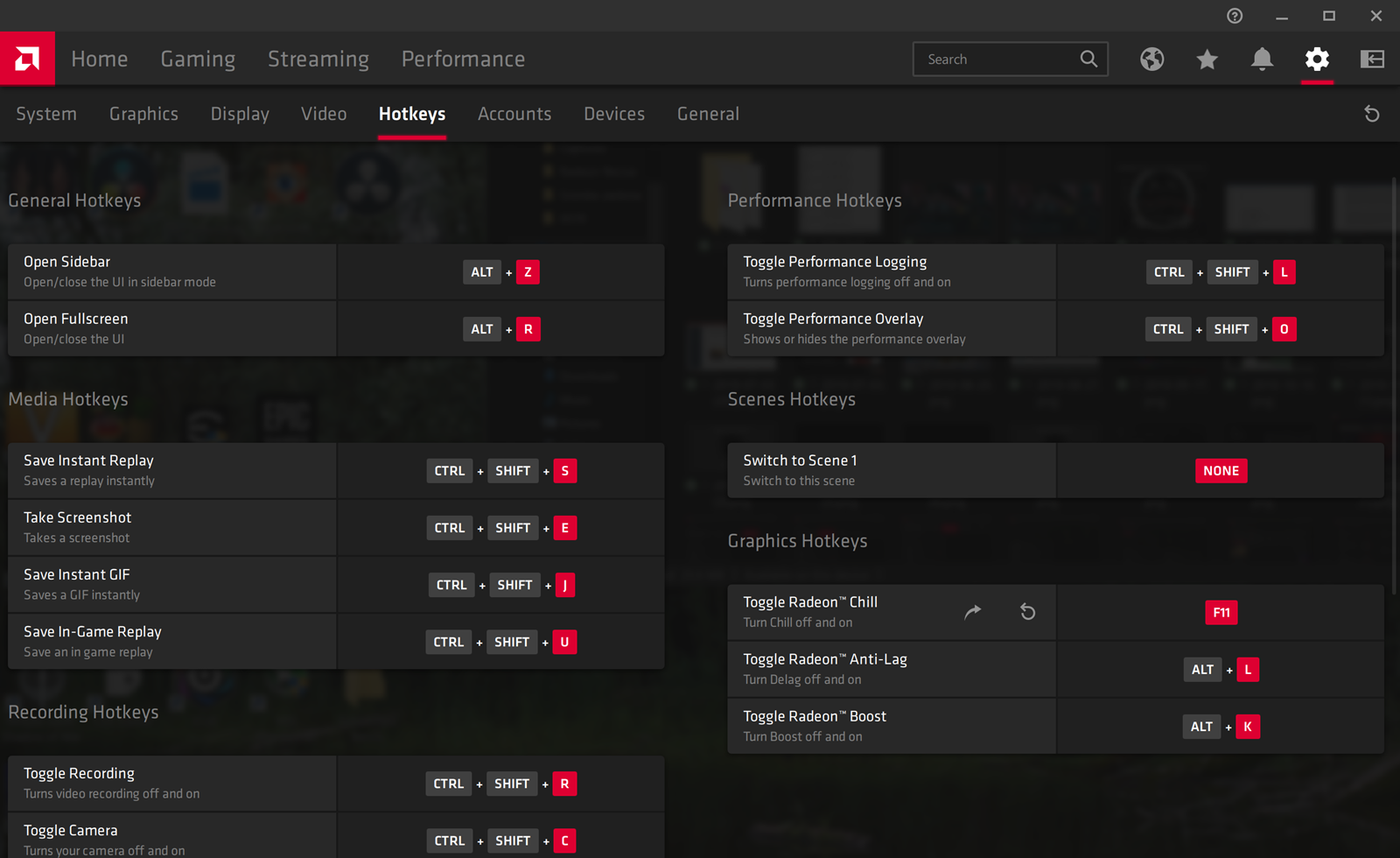
Task: Select Save In-Game Replay label
Action: pyautogui.click(x=93, y=631)
